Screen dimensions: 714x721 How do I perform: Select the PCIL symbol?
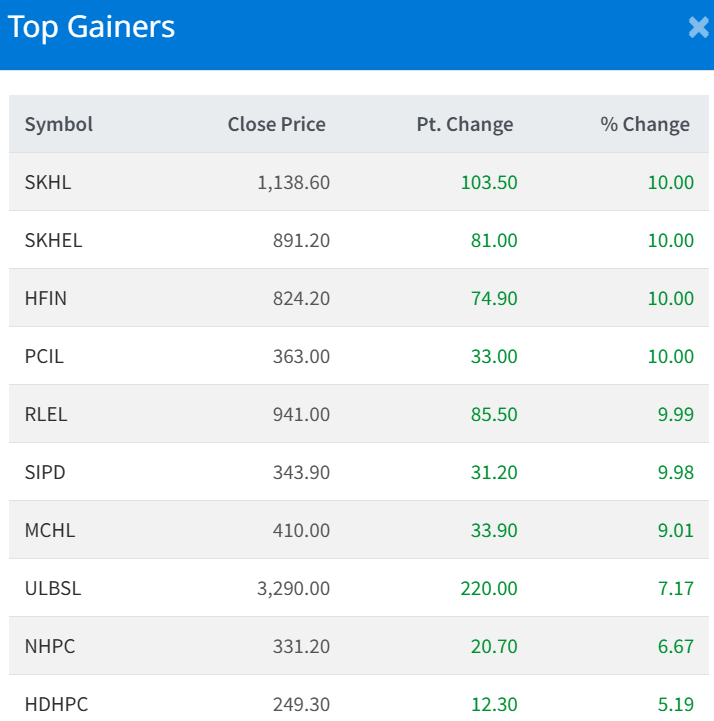pyautogui.click(x=44, y=356)
